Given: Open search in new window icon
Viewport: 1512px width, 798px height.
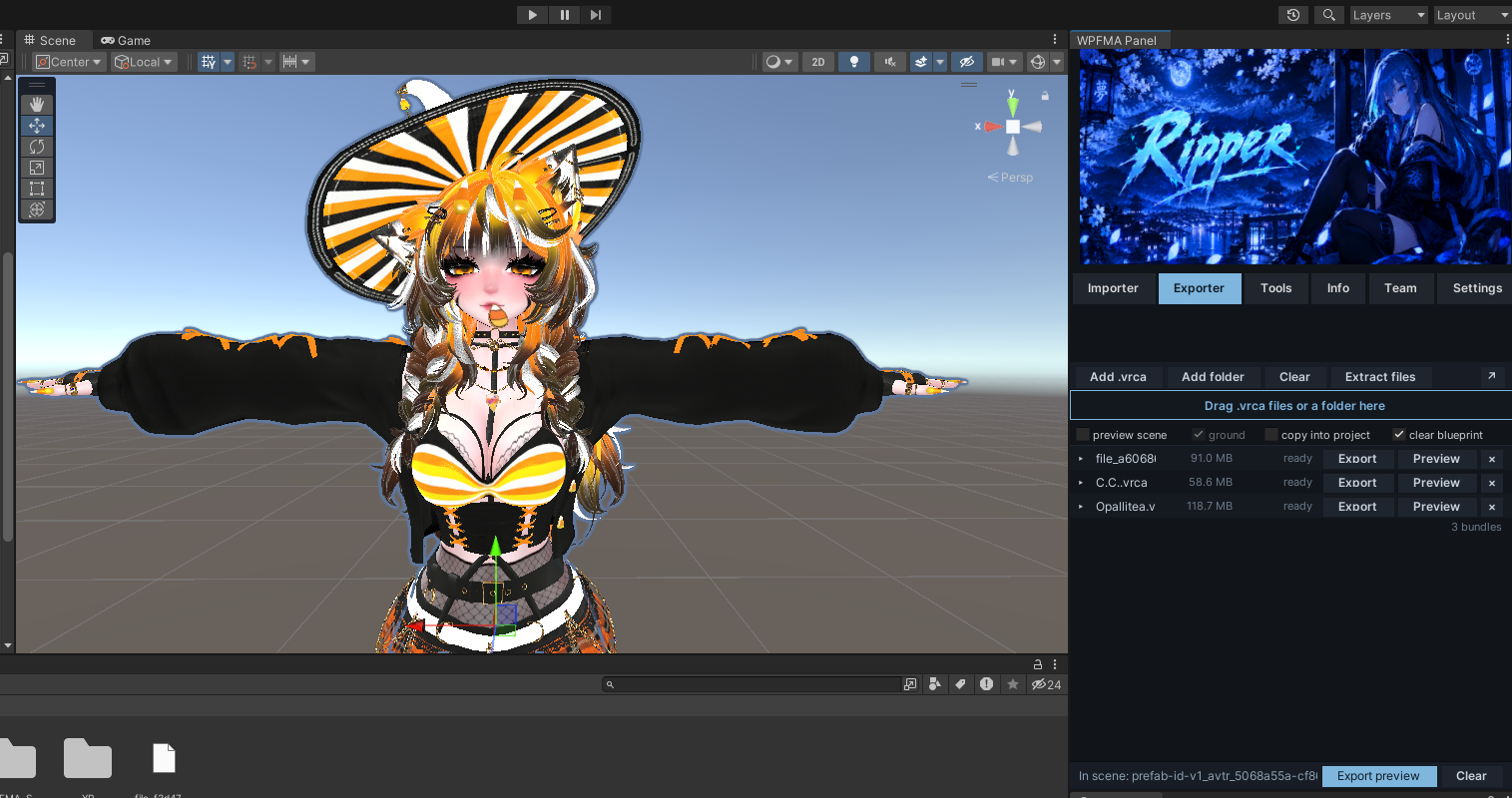Looking at the screenshot, I should (x=910, y=684).
